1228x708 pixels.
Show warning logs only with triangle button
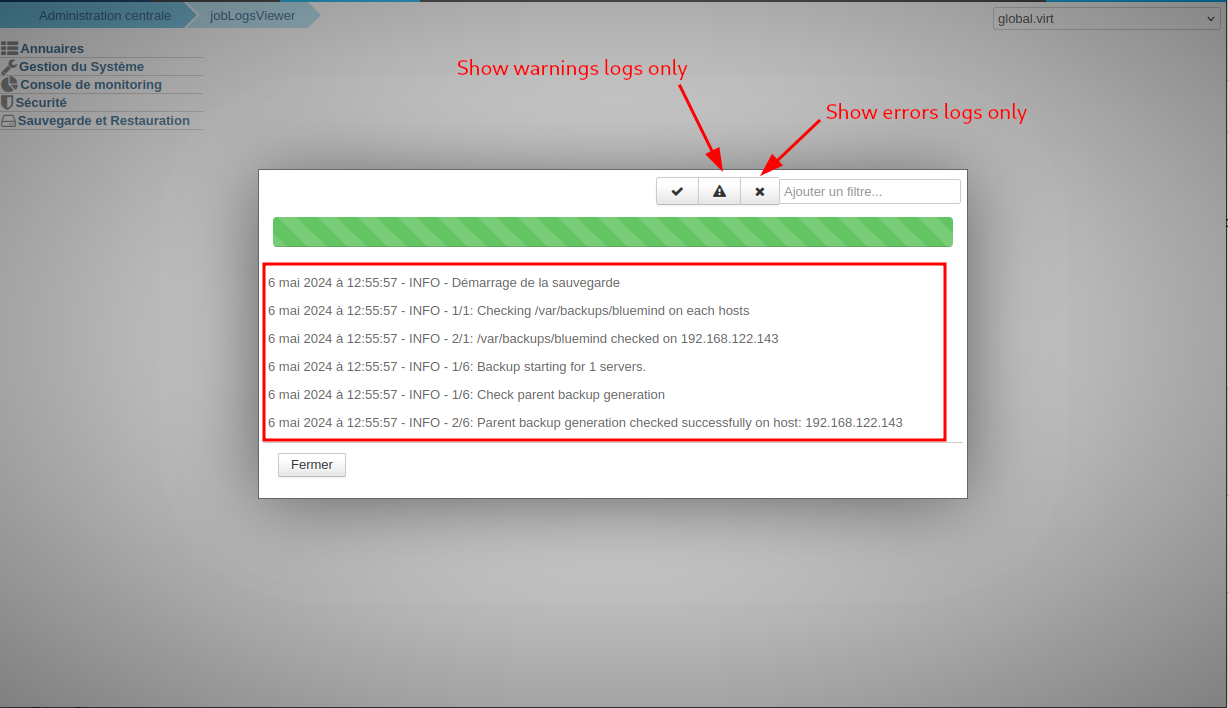[719, 191]
